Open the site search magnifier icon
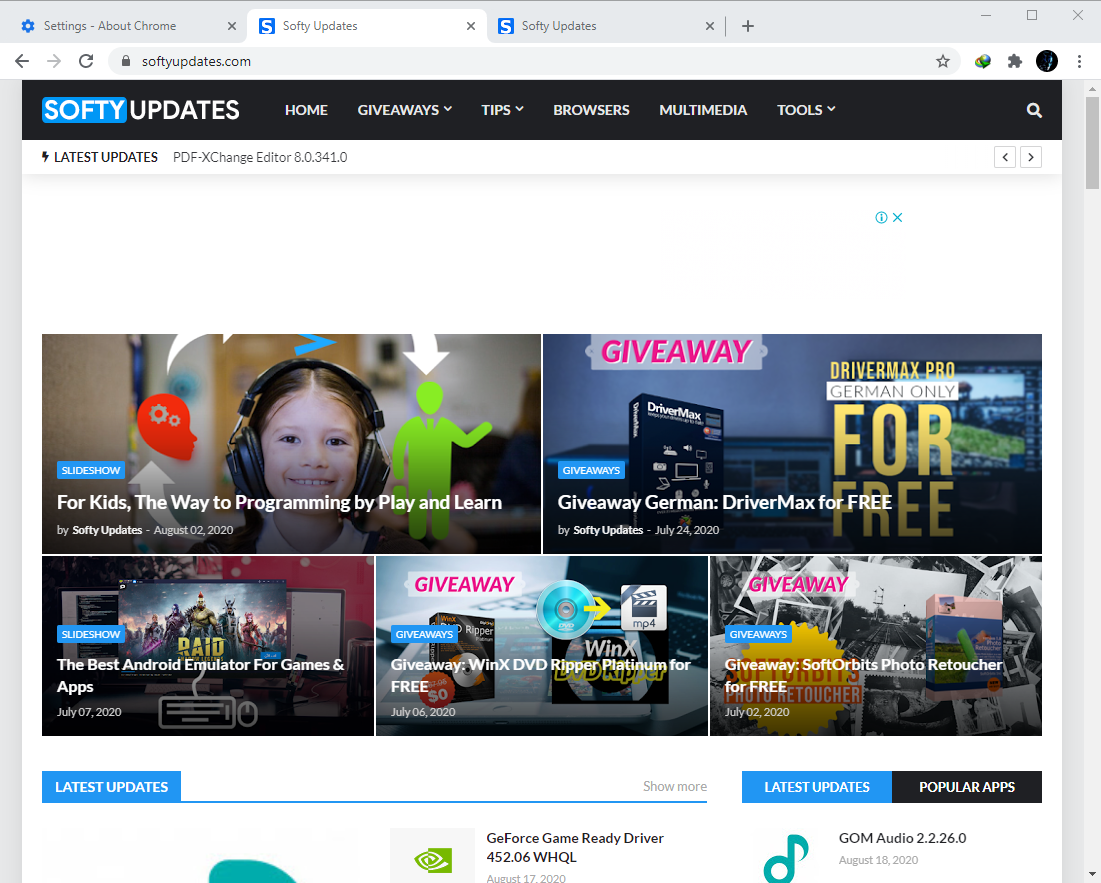This screenshot has width=1101, height=883. click(1034, 110)
